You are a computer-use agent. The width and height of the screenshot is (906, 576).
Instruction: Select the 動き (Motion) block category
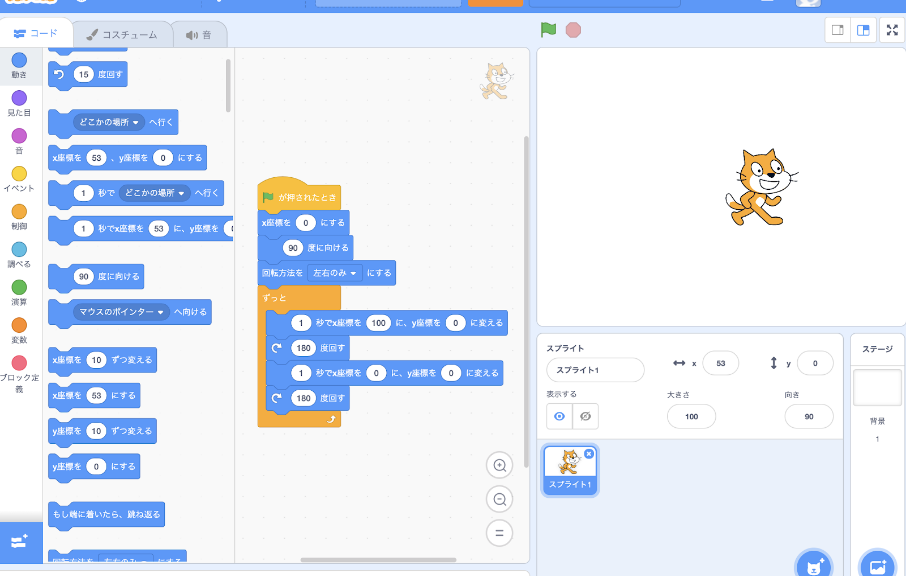pyautogui.click(x=19, y=65)
